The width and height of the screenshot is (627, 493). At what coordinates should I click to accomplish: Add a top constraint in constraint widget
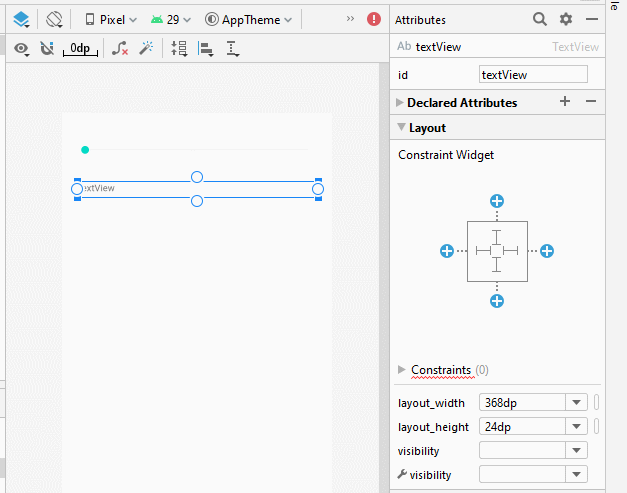pyautogui.click(x=497, y=201)
